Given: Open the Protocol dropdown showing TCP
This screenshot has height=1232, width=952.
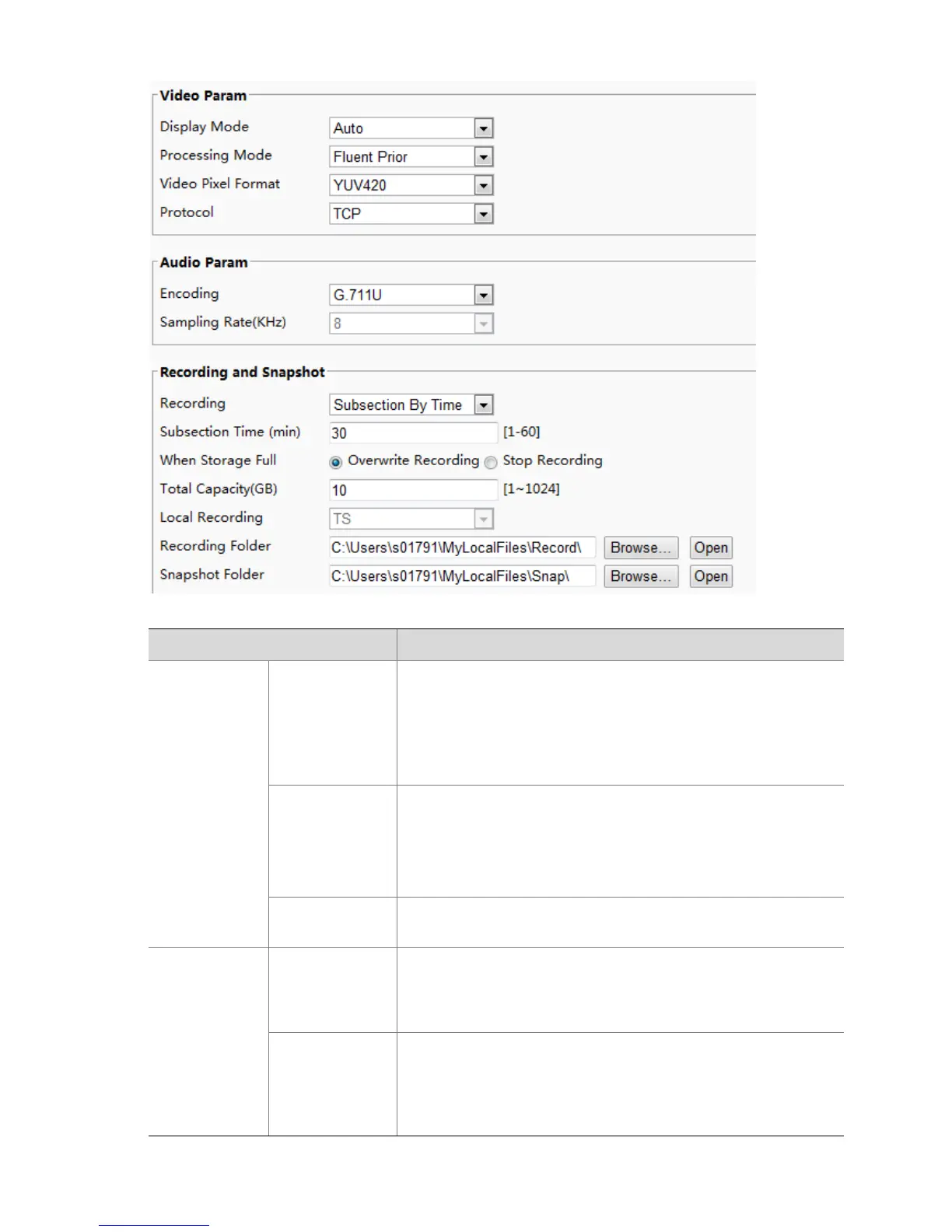Looking at the screenshot, I should pyautogui.click(x=411, y=213).
